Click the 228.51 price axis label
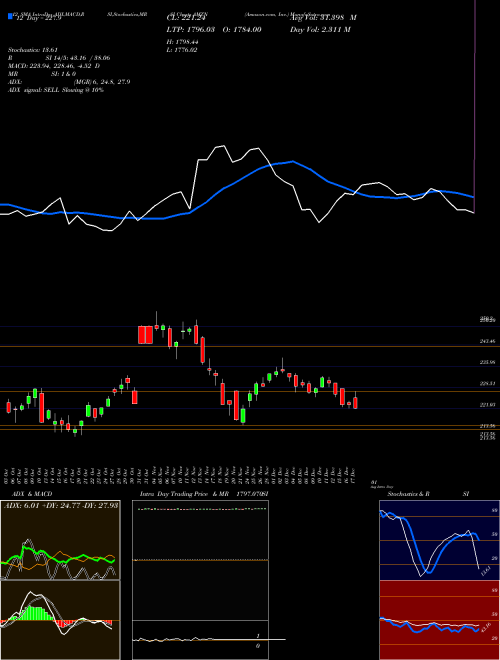Viewport: 500px width, 660px height. click(487, 383)
